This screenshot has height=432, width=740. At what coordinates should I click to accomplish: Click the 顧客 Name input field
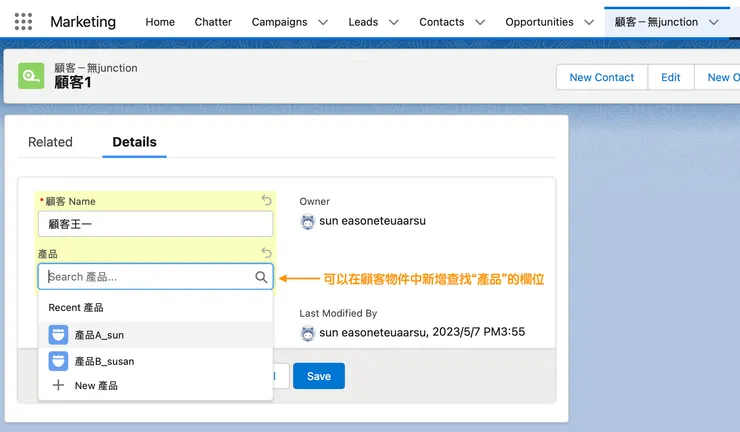coord(156,224)
